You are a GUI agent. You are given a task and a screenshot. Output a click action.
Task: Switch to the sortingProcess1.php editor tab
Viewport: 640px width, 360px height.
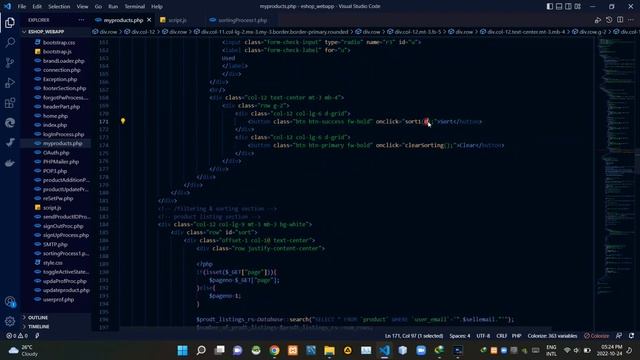tap(242, 20)
